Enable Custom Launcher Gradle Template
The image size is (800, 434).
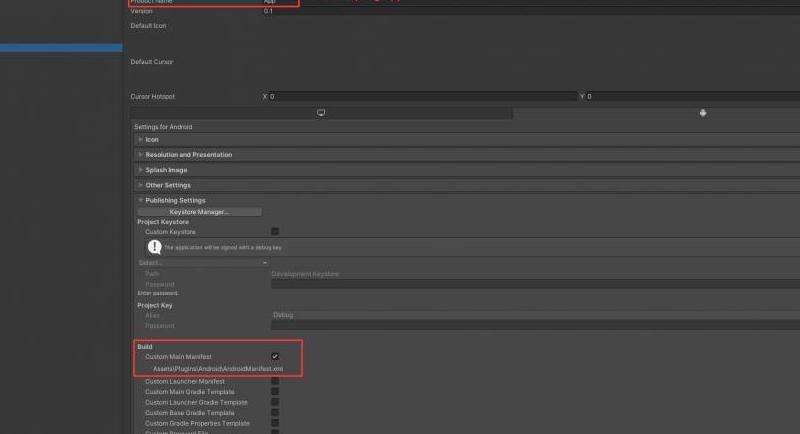click(x=275, y=402)
